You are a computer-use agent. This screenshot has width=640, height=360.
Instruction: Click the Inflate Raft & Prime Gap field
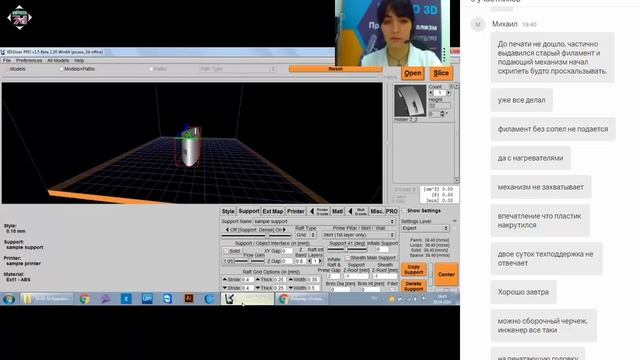pyautogui.click(x=333, y=276)
